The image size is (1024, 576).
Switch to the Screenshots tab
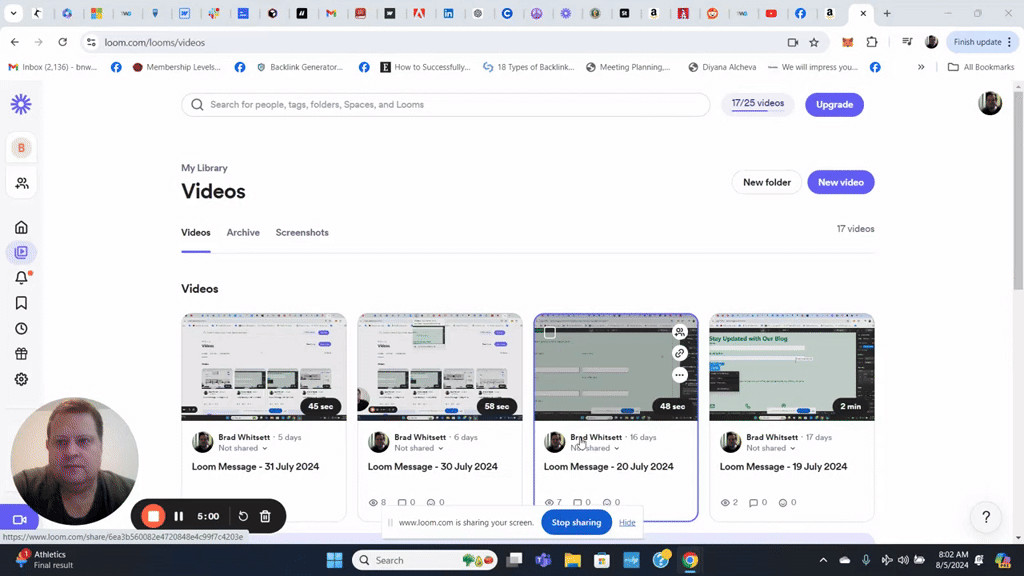coord(302,232)
